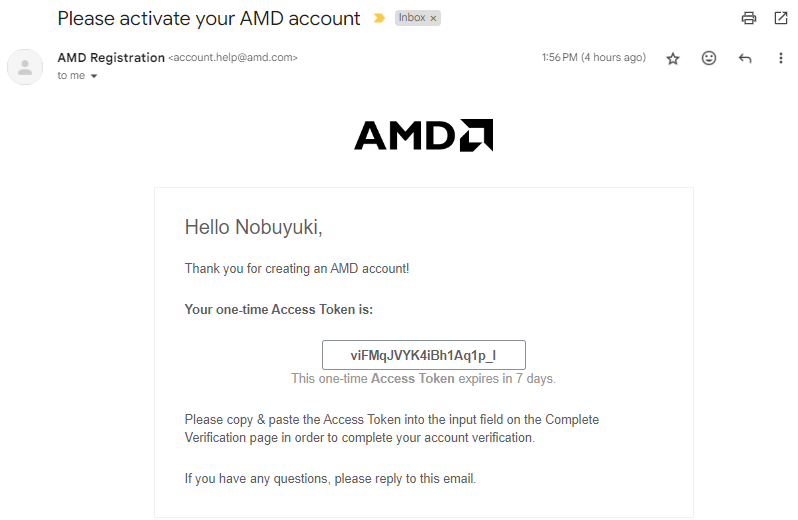Viewport: 798px width, 520px height.
Task: Click the subject "Please activate your AMD account"
Action: (x=209, y=19)
